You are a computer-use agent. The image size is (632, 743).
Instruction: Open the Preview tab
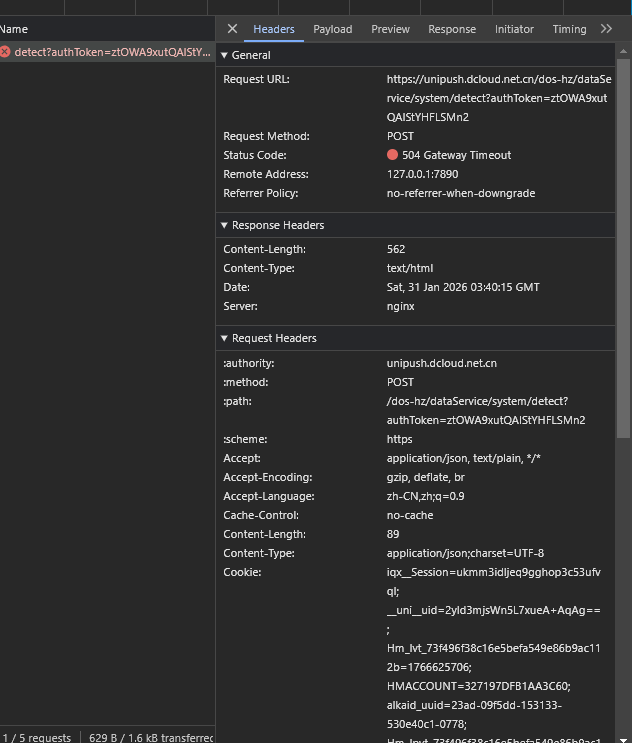pyautogui.click(x=390, y=29)
